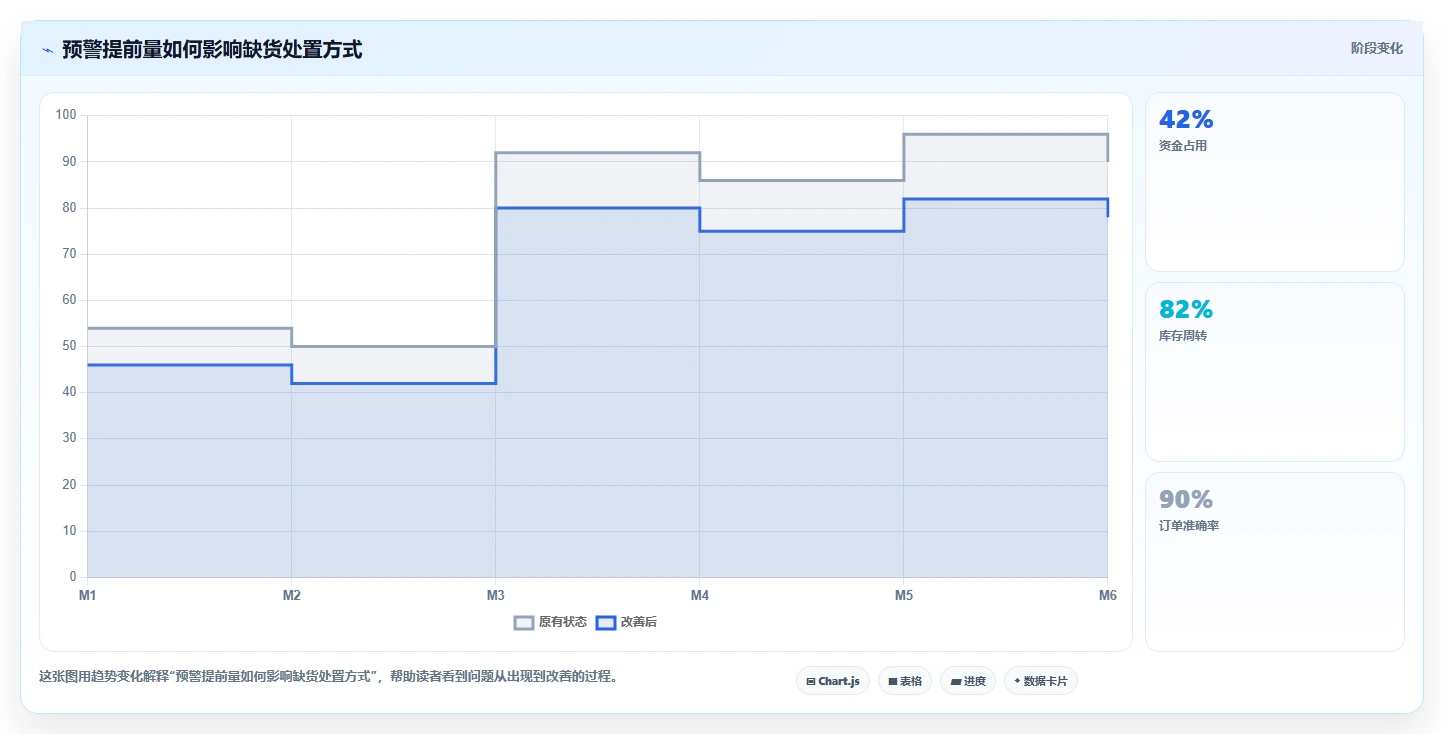This screenshot has width=1444, height=734.
Task: Select the 82% 库存周转 card
Action: pyautogui.click(x=1275, y=372)
